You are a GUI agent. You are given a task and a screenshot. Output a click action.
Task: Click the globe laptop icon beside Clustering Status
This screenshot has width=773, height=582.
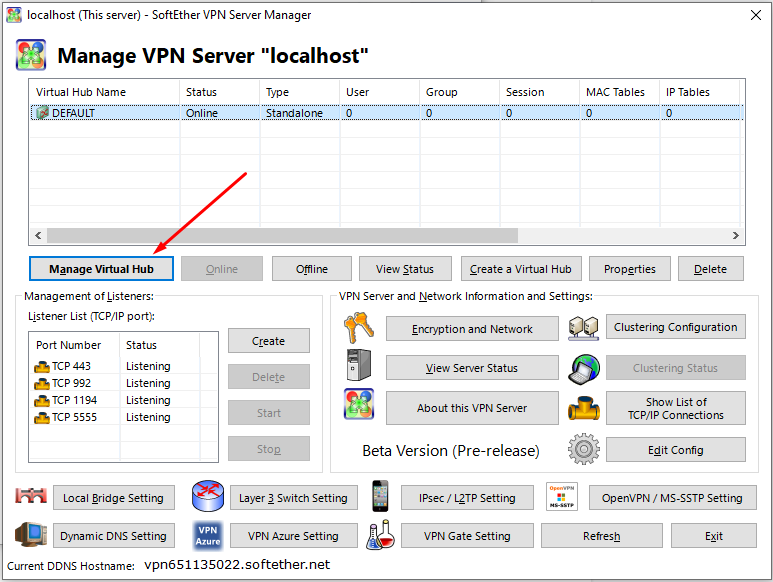pos(584,369)
